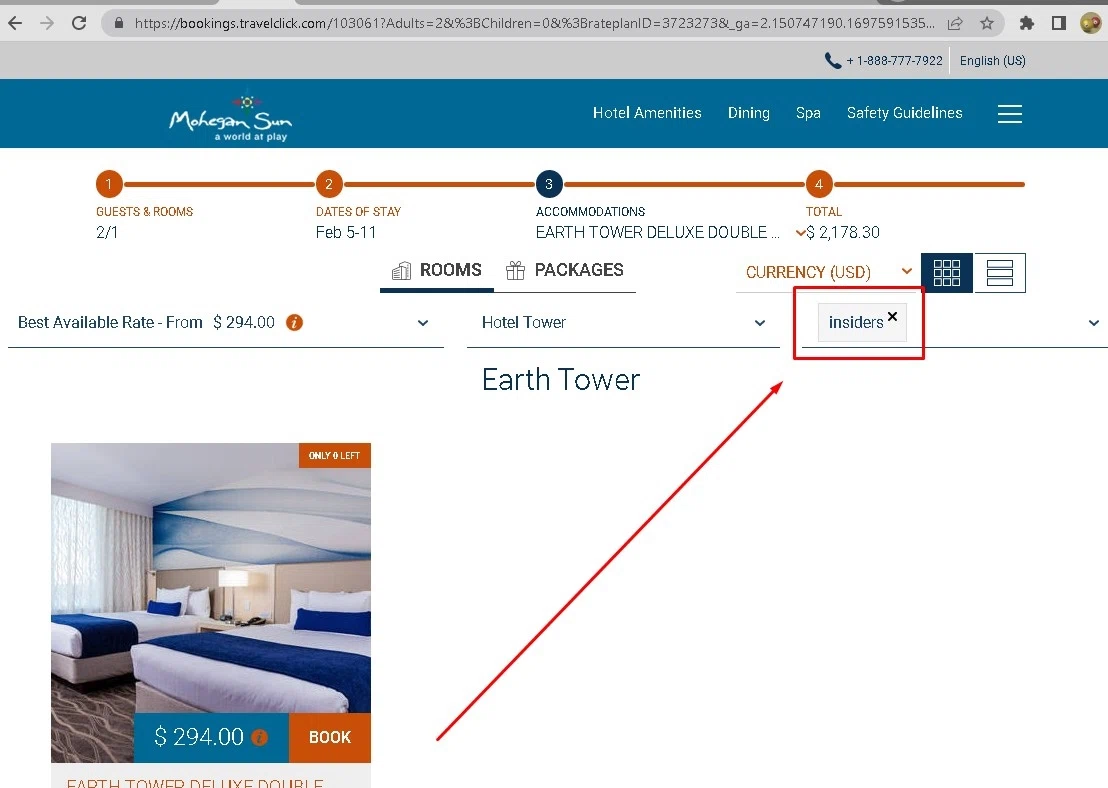Screen dimensions: 1108x788
Task: Open Dining menu item
Action: 748,113
